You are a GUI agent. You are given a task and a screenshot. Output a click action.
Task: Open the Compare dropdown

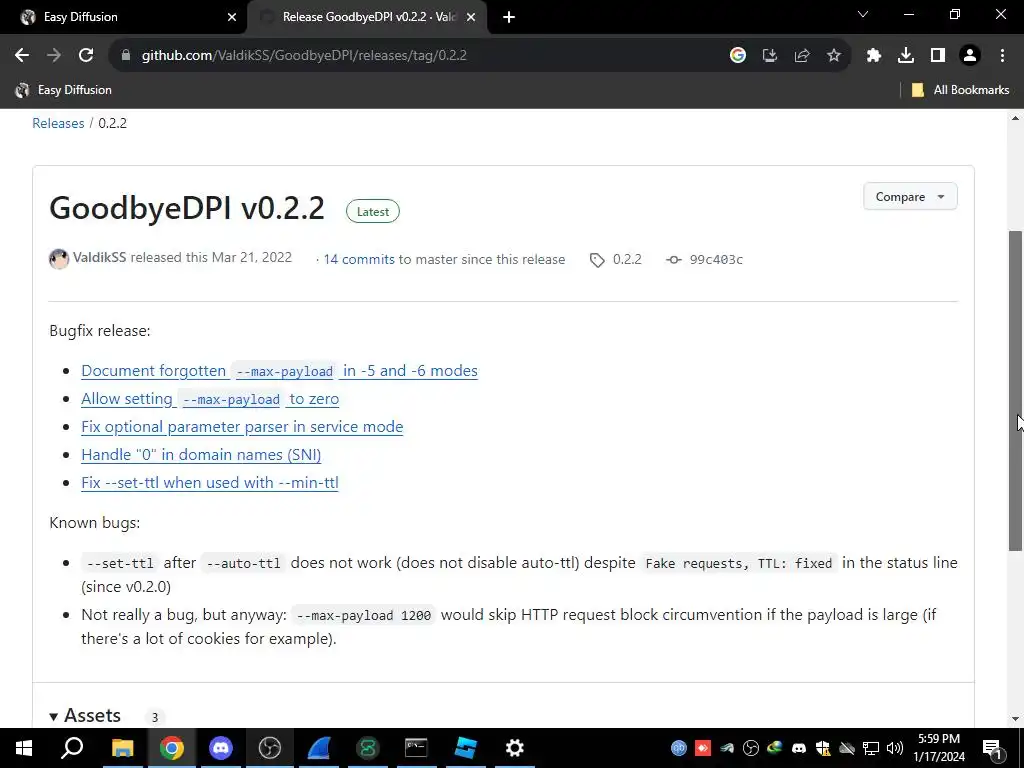coord(910,197)
